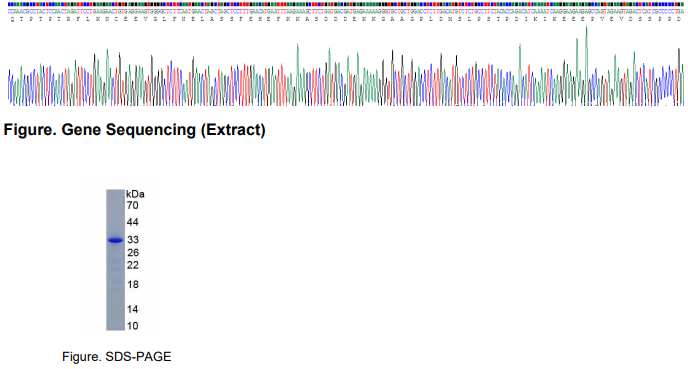Image resolution: width=688 pixels, height=369 pixels.
Task: Click the "kDa" unit label
Action: pyautogui.click(x=135, y=194)
